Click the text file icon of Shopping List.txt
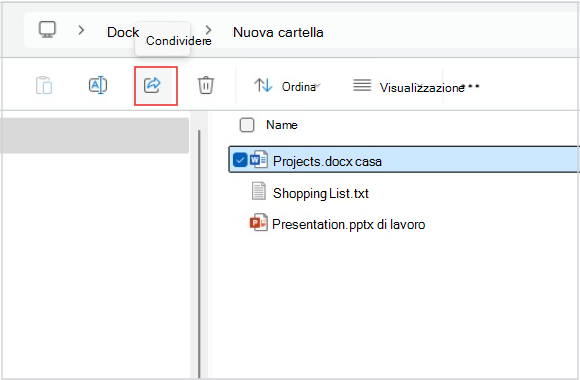This screenshot has height=380, width=580. tap(259, 191)
